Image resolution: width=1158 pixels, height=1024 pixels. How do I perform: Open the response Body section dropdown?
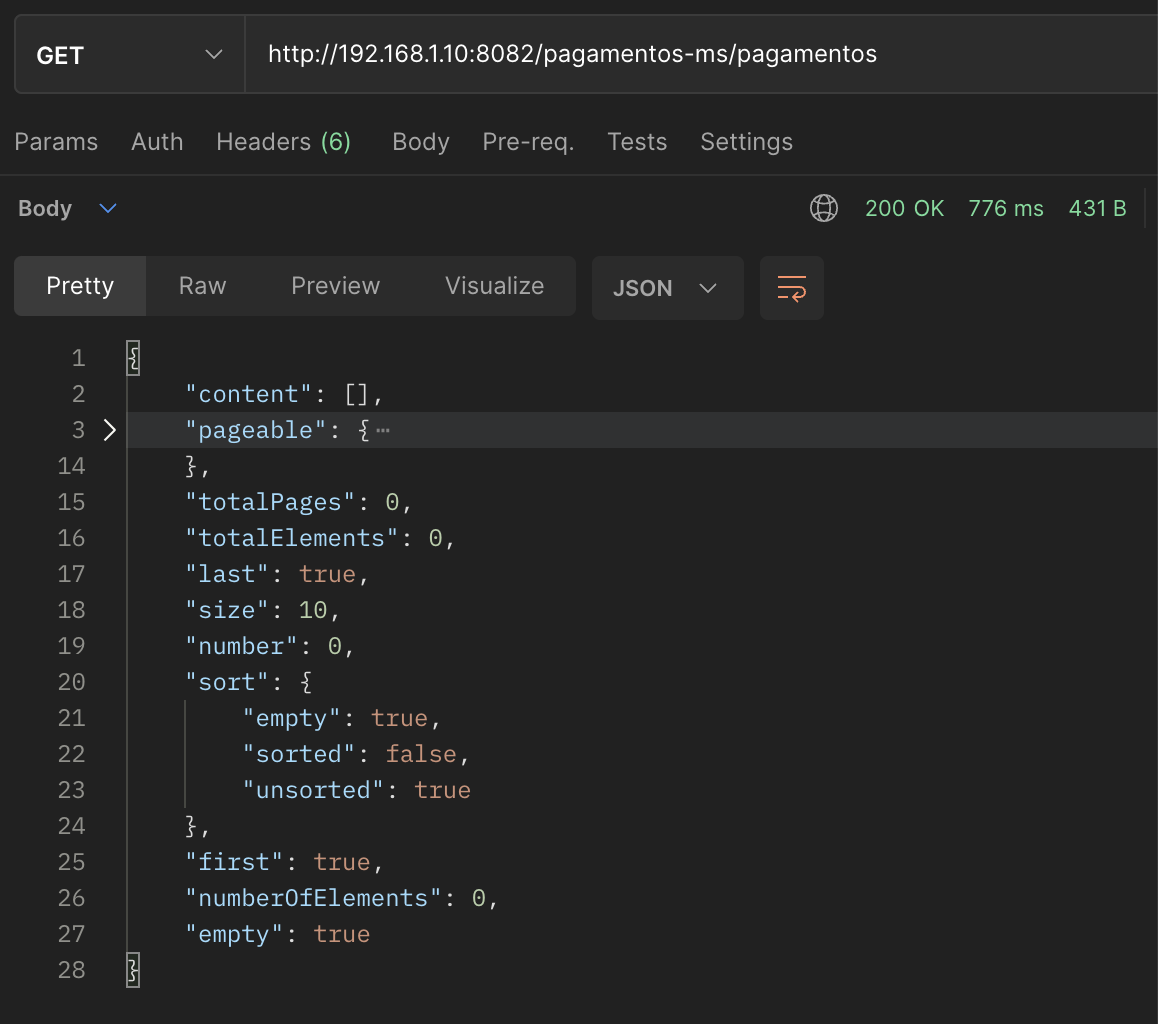tap(67, 209)
